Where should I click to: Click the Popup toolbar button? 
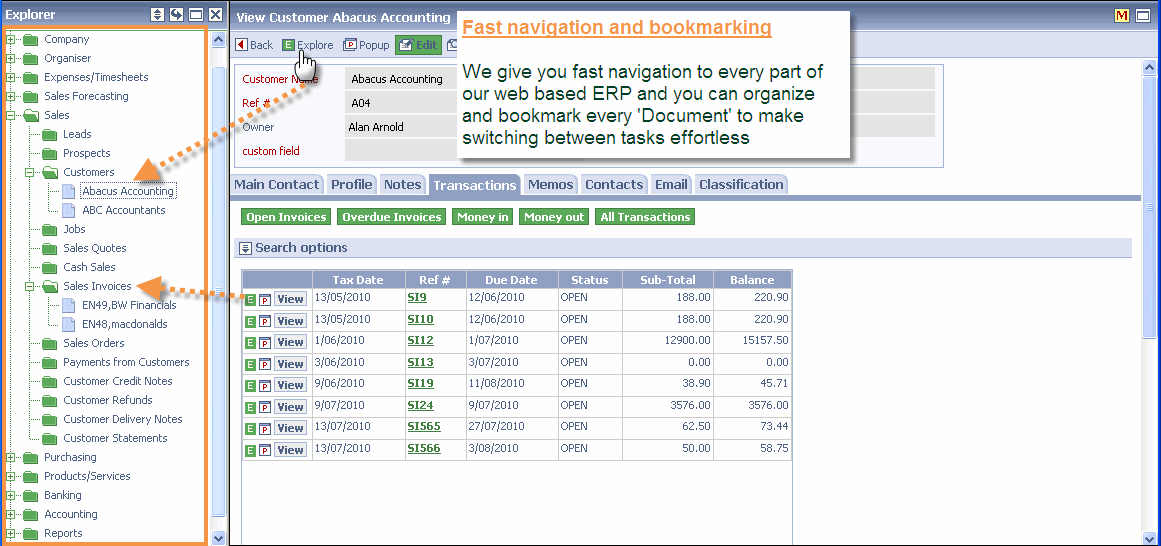[367, 45]
